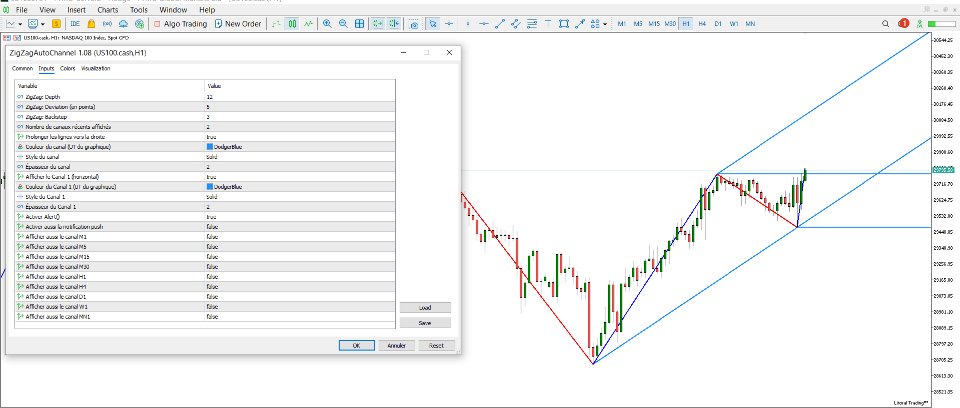The height and width of the screenshot is (408, 960).
Task: Click the Reset button
Action: pyautogui.click(x=437, y=346)
